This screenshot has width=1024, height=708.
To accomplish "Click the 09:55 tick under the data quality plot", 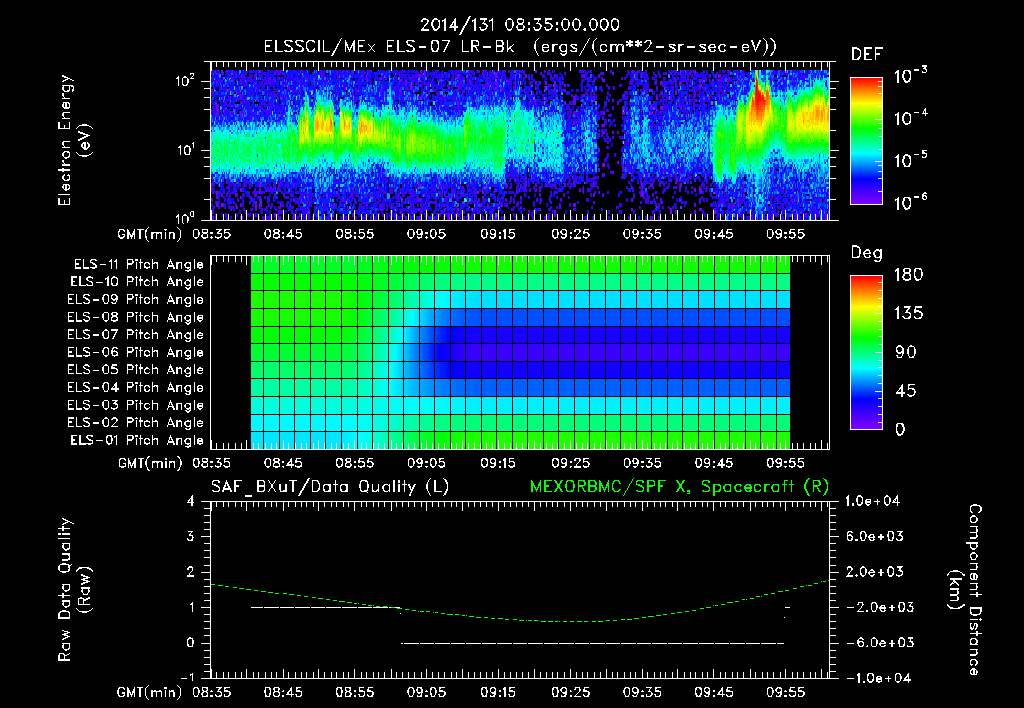I will tap(785, 692).
